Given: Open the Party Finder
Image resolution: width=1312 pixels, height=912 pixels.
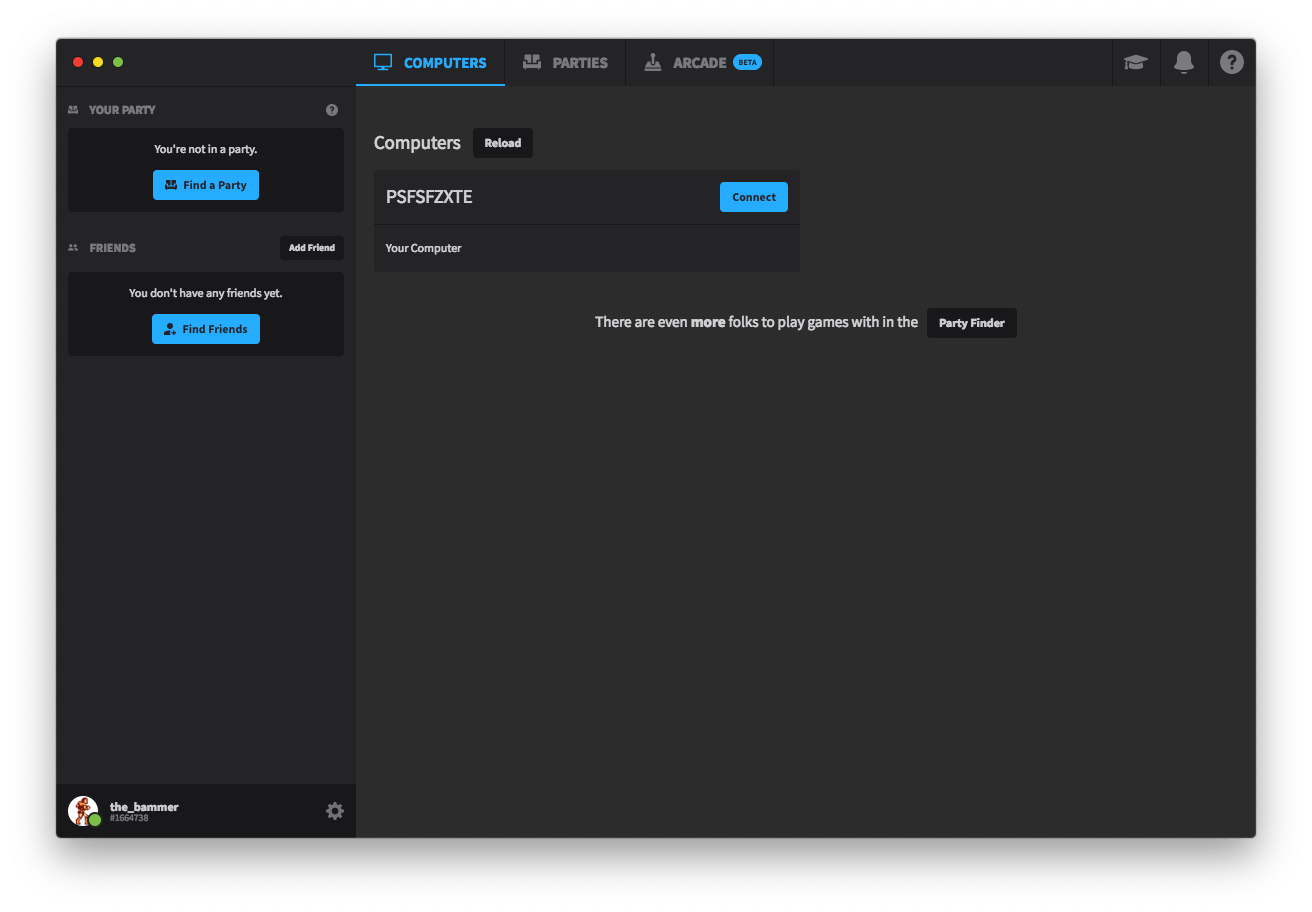Looking at the screenshot, I should pos(971,323).
